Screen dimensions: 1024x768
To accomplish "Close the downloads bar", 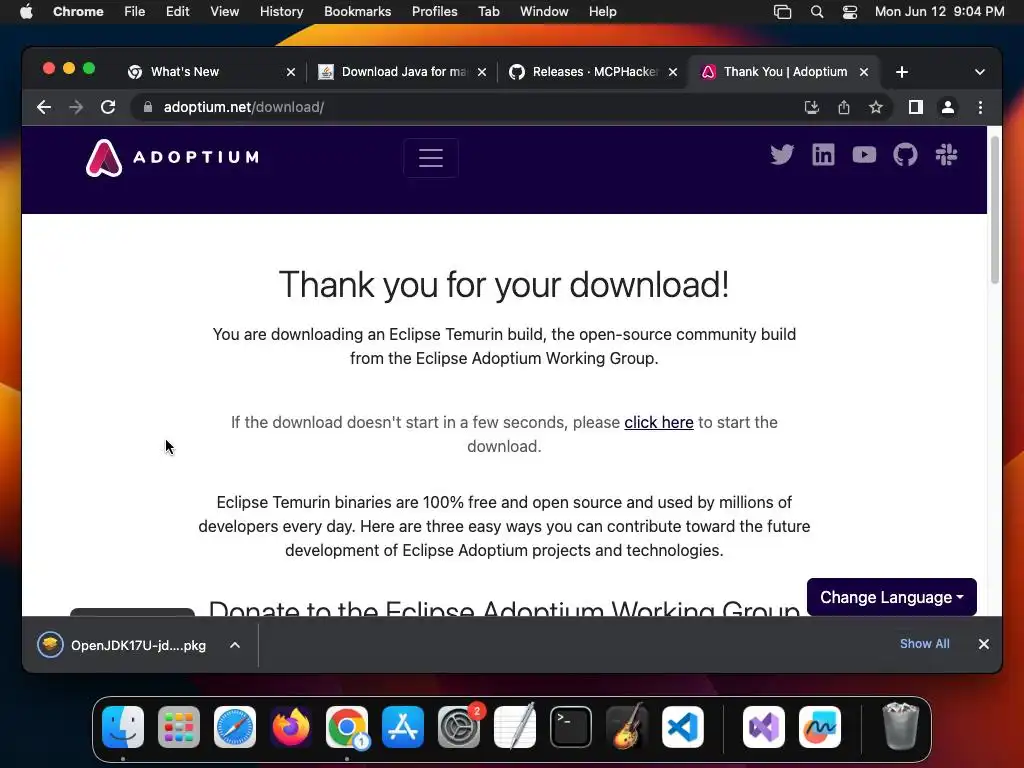I will [984, 644].
